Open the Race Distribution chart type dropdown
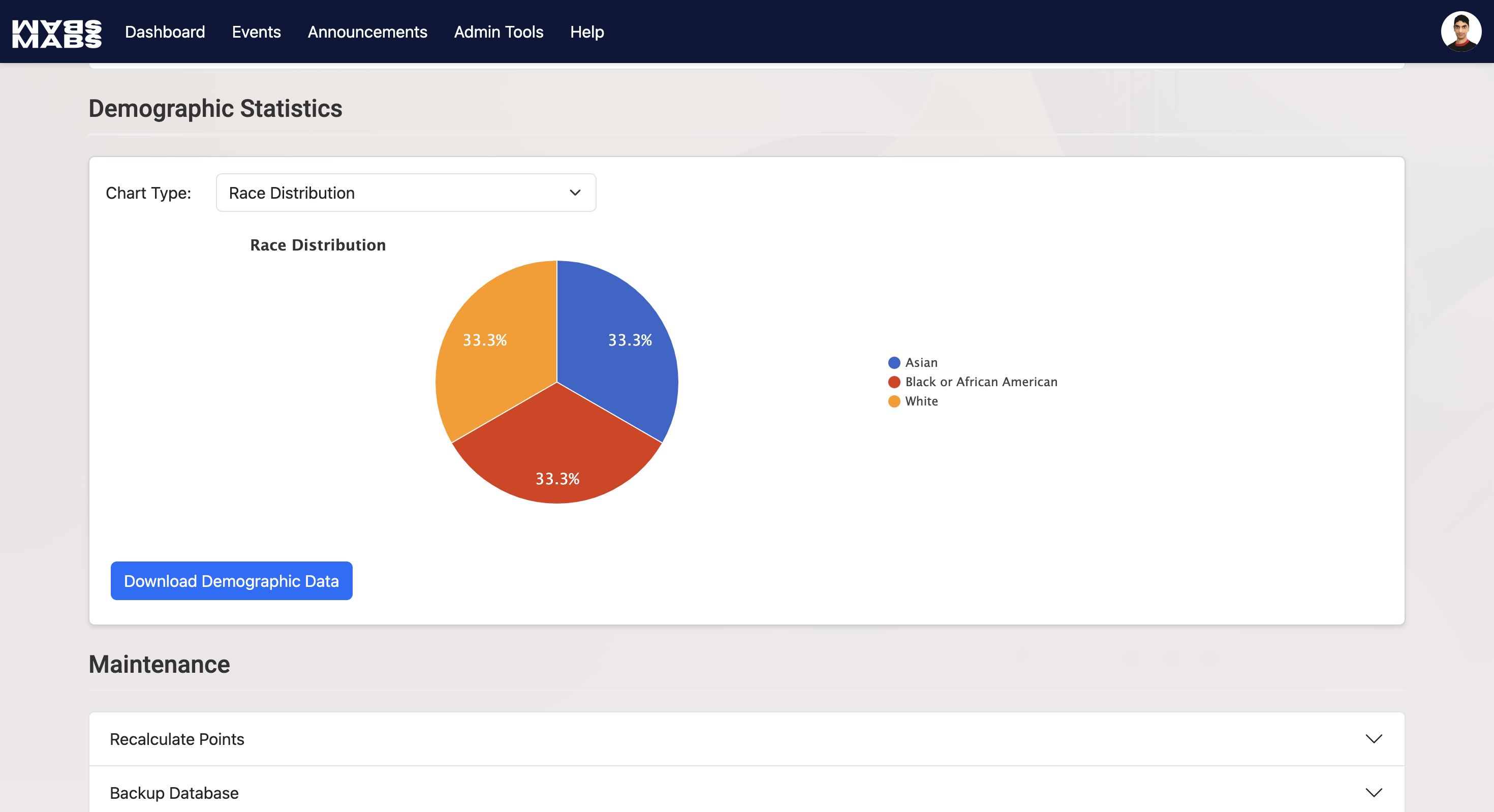 pos(406,193)
